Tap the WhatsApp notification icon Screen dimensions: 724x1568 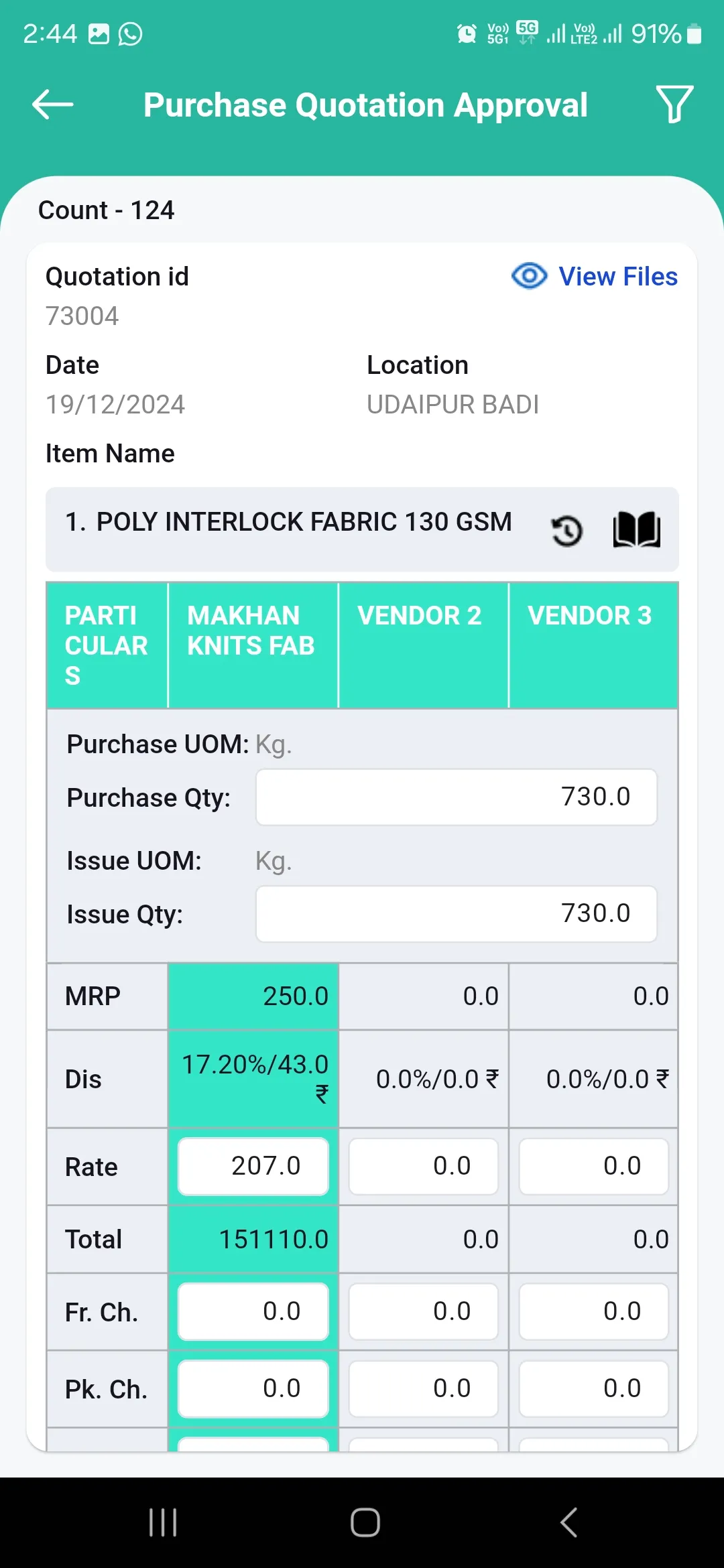coord(130,34)
